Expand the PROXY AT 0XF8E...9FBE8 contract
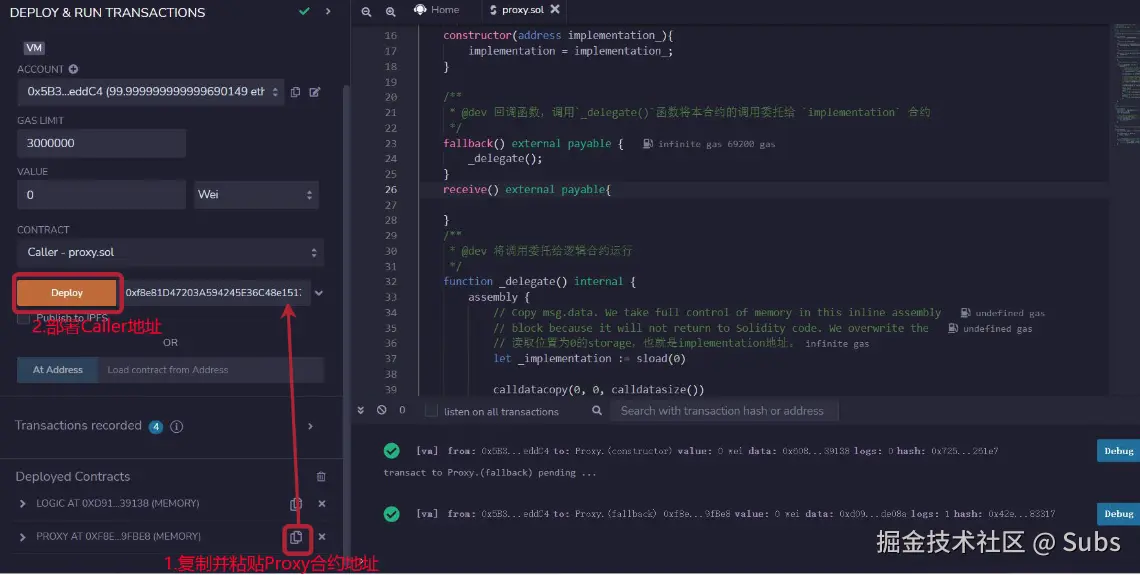The width and height of the screenshot is (1140, 575). tap(23, 537)
